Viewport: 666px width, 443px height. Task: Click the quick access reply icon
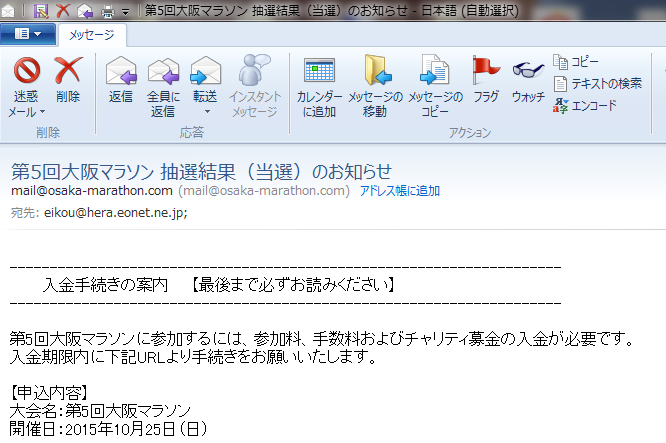[85, 11]
